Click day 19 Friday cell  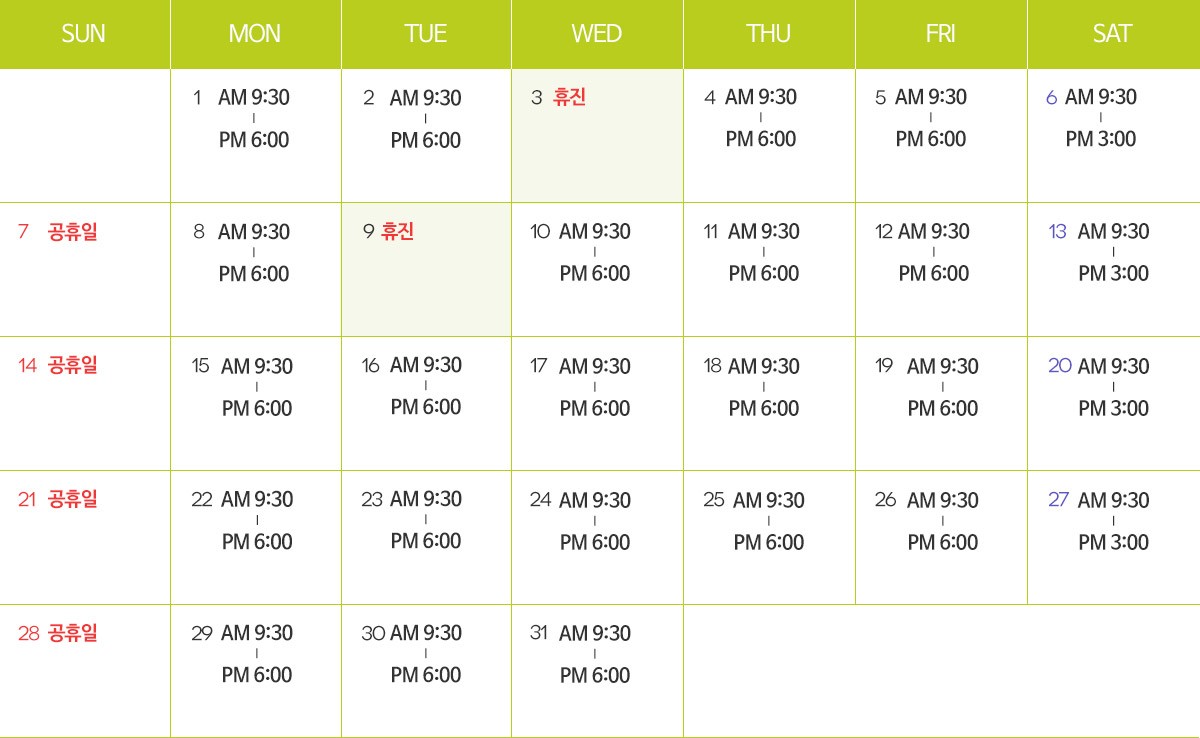tap(941, 403)
